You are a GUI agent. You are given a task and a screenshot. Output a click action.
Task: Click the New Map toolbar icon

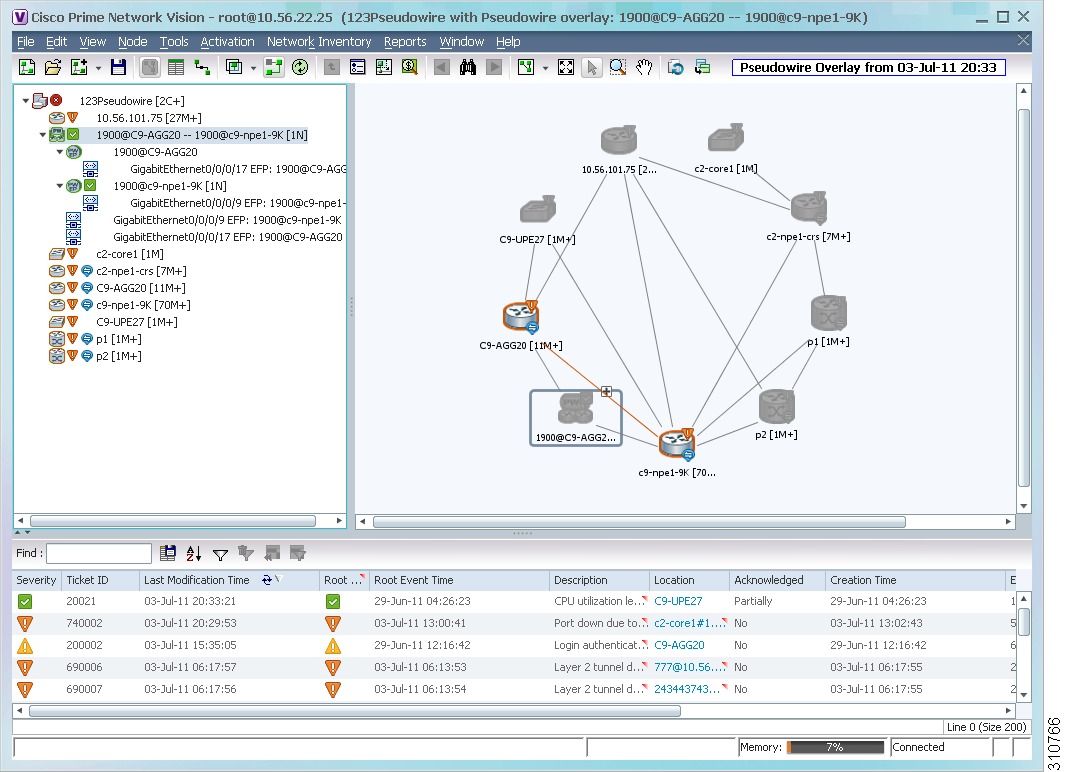[x=26, y=67]
